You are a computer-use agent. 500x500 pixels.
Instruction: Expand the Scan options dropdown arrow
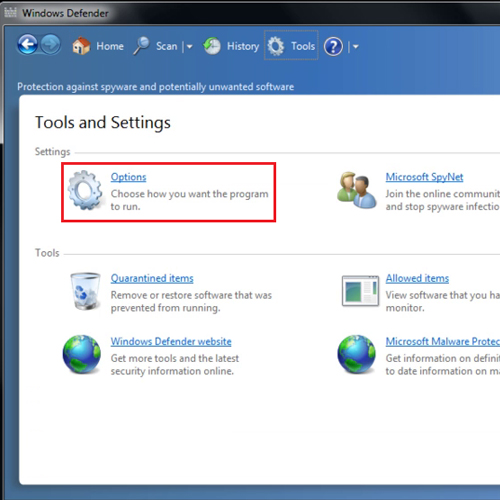[189, 47]
